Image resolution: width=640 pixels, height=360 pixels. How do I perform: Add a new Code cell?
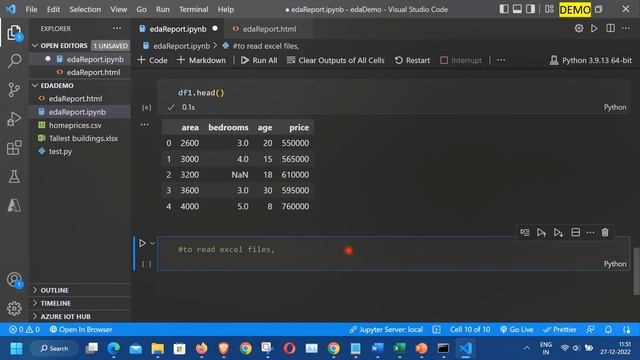click(152, 60)
